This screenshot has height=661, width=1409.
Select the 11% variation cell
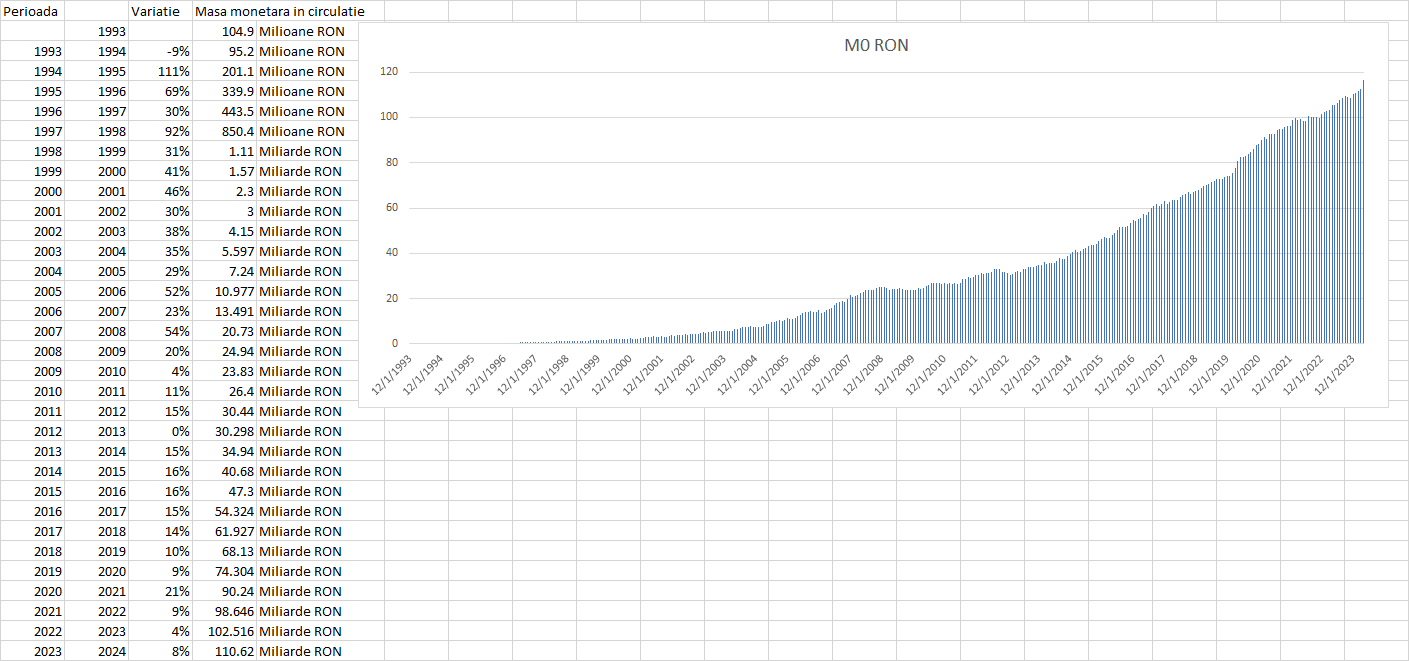(161, 391)
